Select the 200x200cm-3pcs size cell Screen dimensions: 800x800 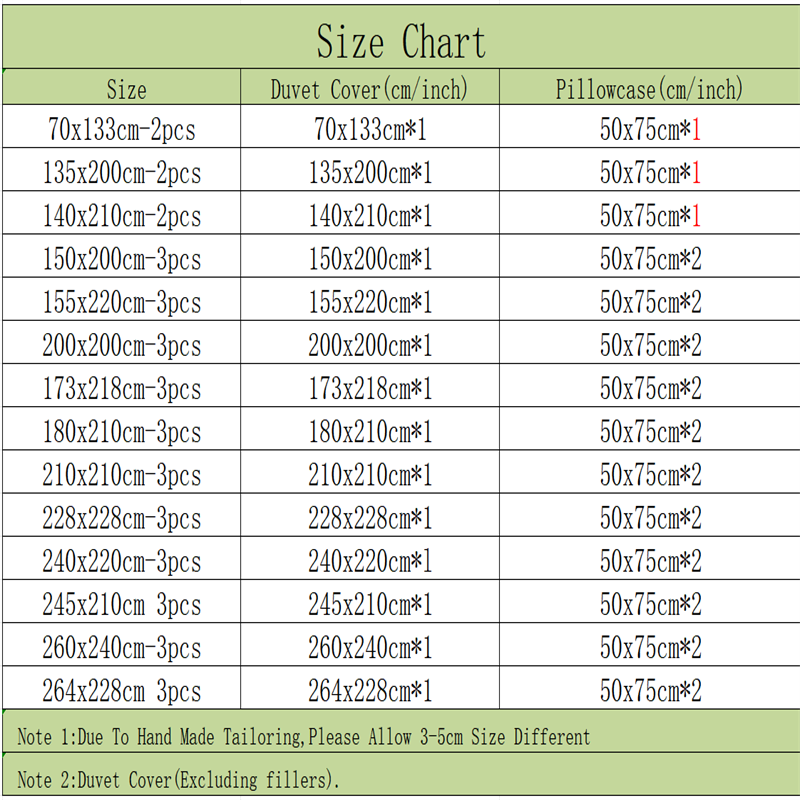(121, 346)
